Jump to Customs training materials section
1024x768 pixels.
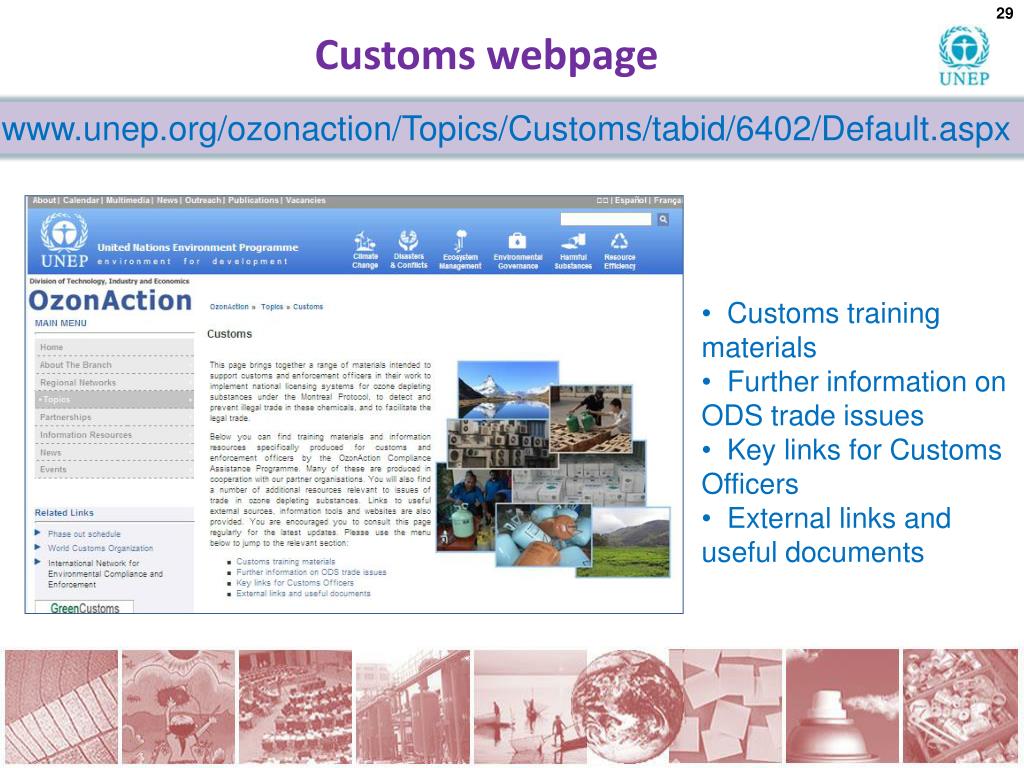tap(285, 562)
